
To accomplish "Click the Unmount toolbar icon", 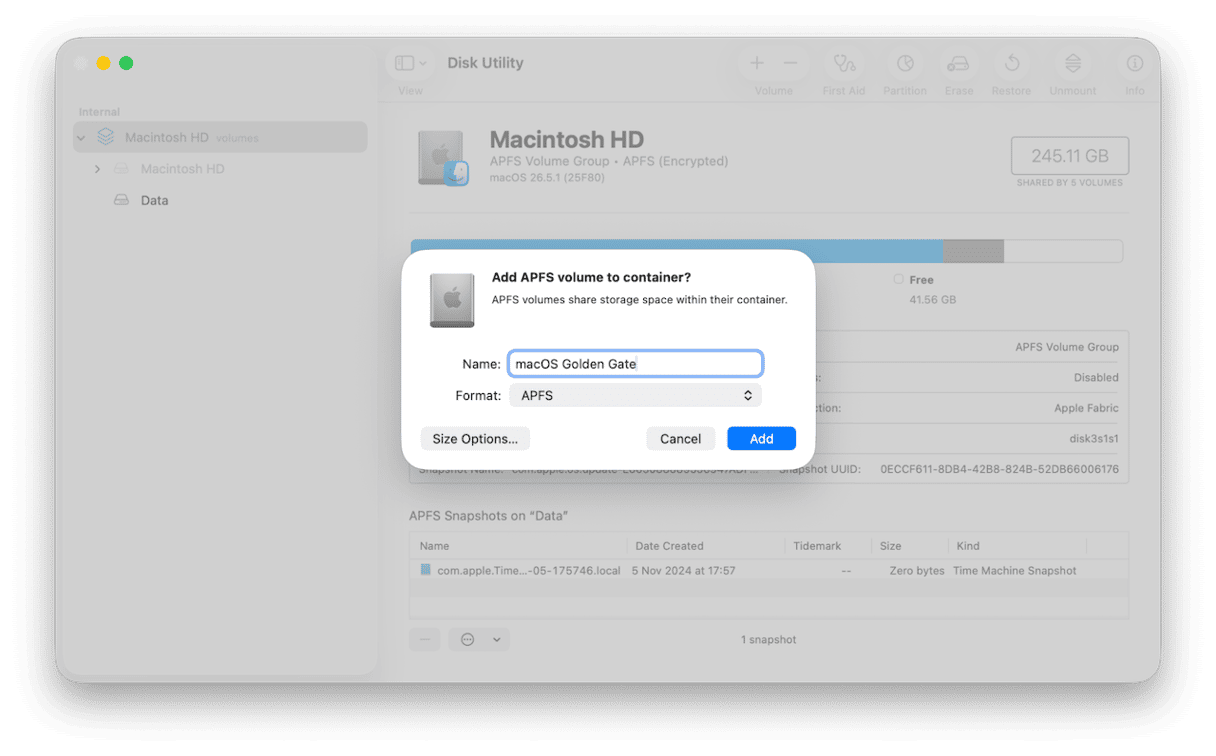I will pyautogui.click(x=1073, y=63).
